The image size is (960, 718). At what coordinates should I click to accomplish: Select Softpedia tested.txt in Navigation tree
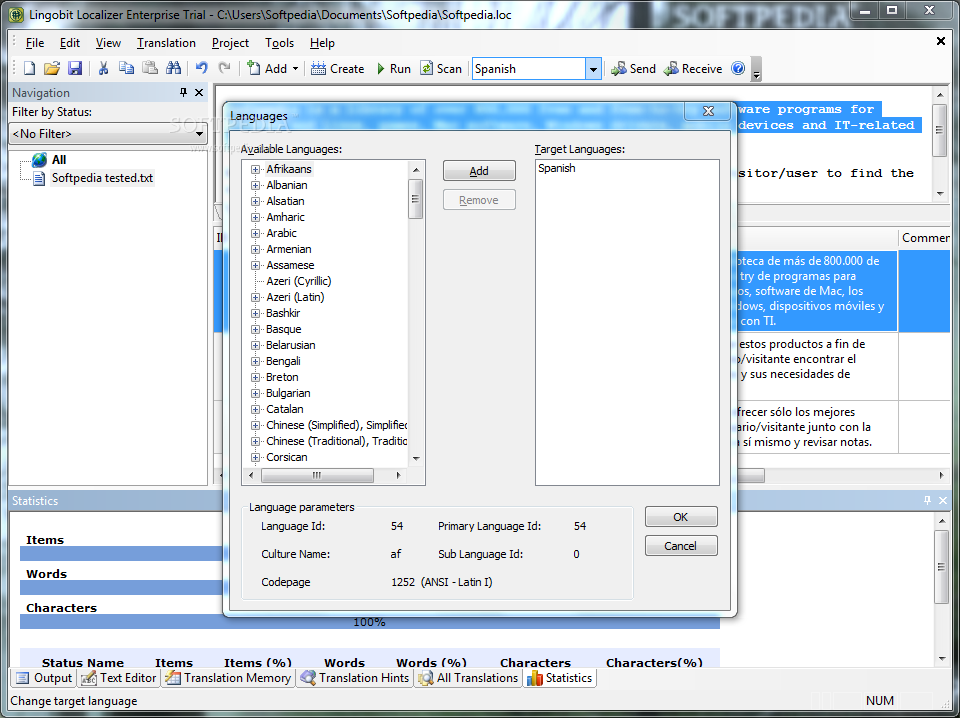coord(102,178)
